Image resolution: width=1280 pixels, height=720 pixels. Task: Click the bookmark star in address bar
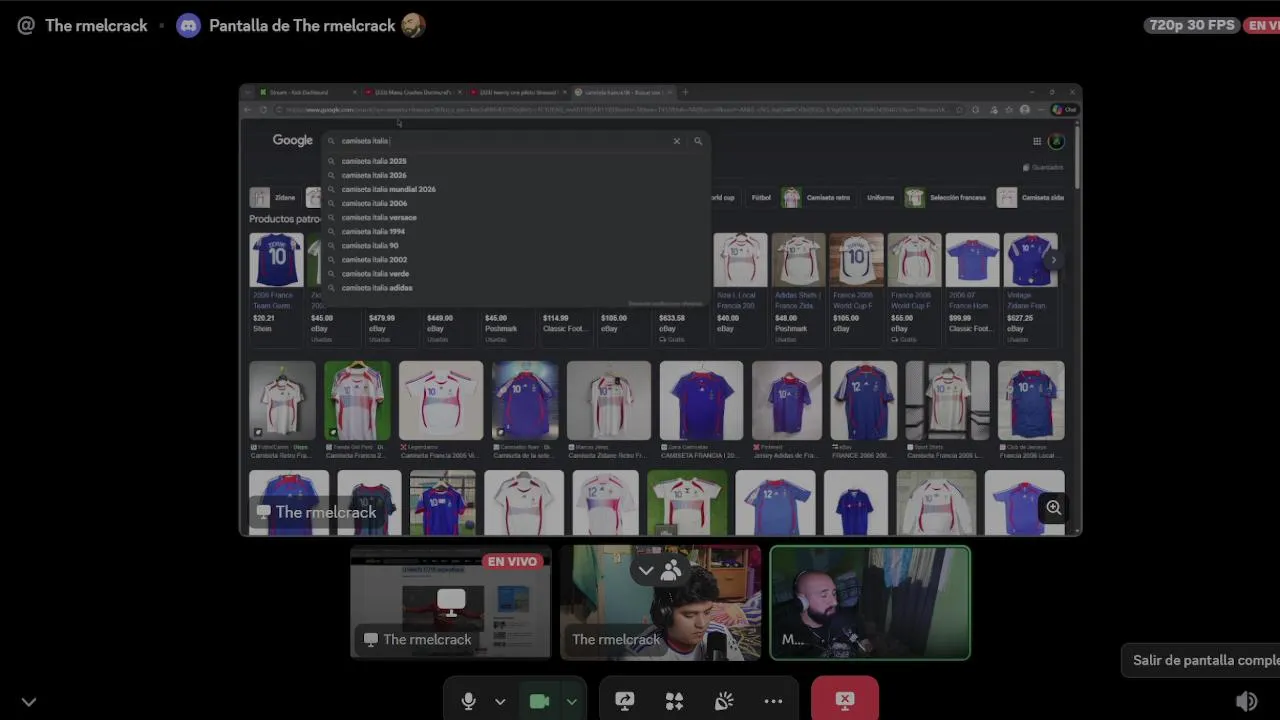(960, 110)
